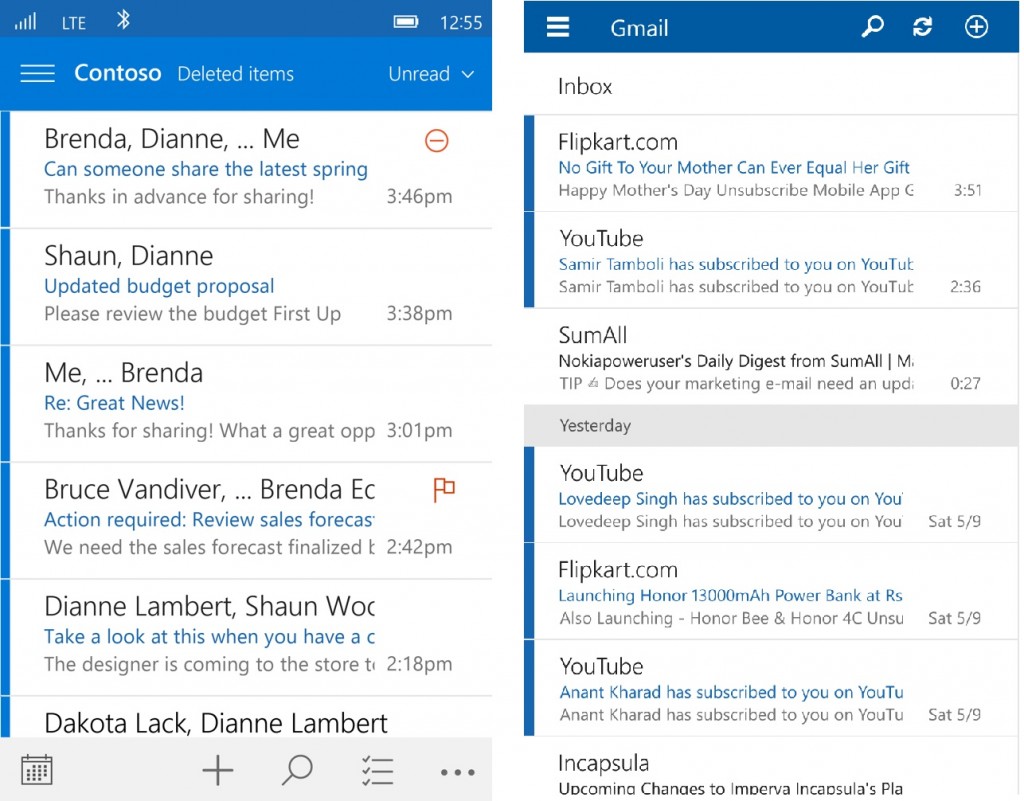Image resolution: width=1024 pixels, height=801 pixels.
Task: Select the Contoso account name
Action: pyautogui.click(x=118, y=72)
